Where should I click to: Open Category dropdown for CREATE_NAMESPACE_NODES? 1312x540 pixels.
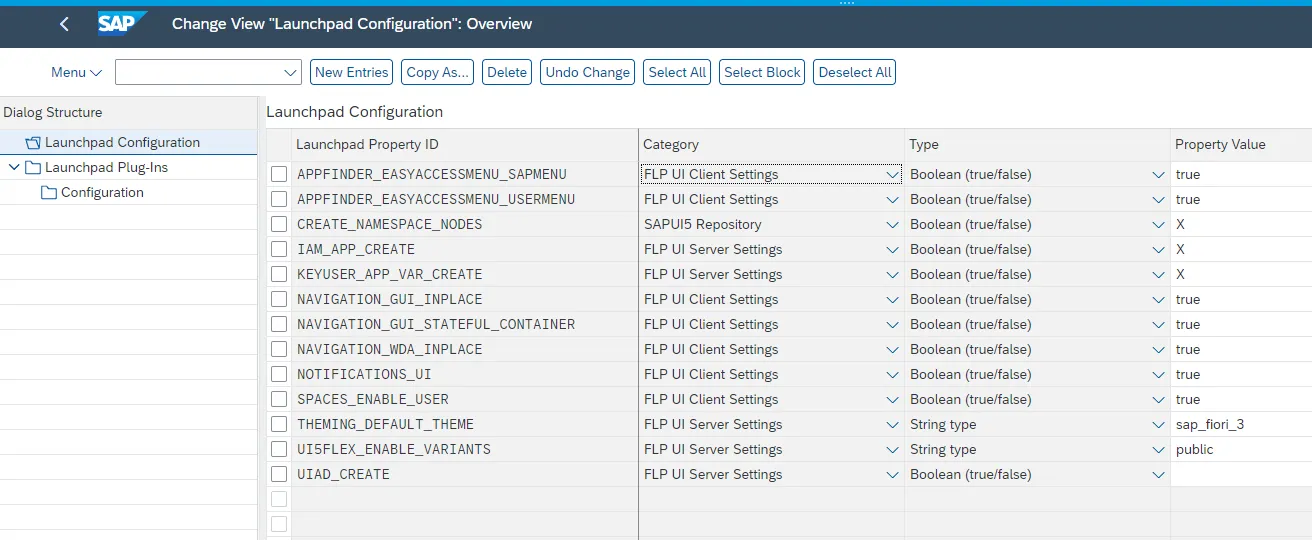(892, 225)
